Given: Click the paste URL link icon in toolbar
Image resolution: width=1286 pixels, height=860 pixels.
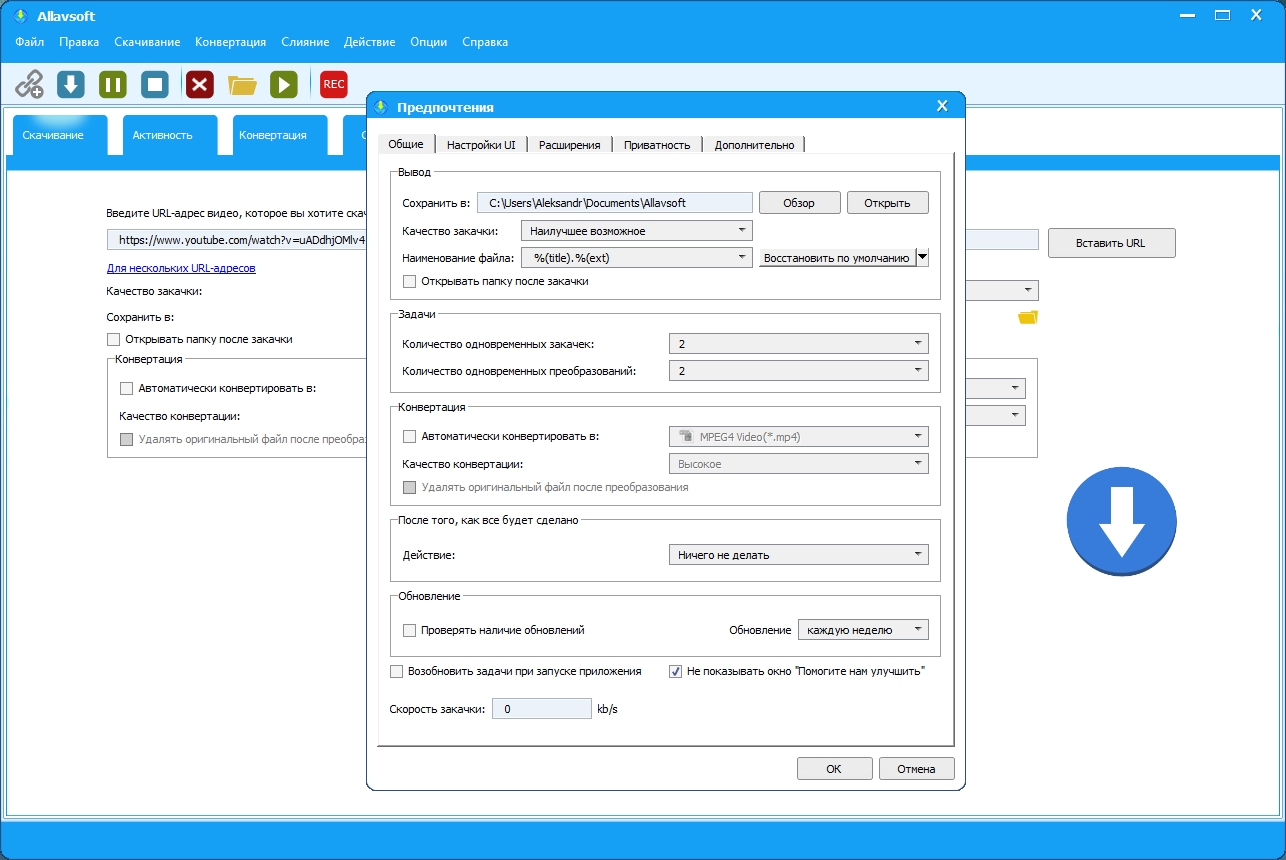Looking at the screenshot, I should pyautogui.click(x=30, y=84).
